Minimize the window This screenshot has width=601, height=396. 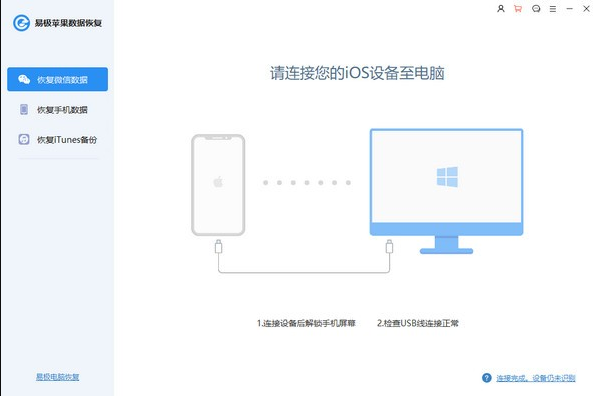pos(570,8)
